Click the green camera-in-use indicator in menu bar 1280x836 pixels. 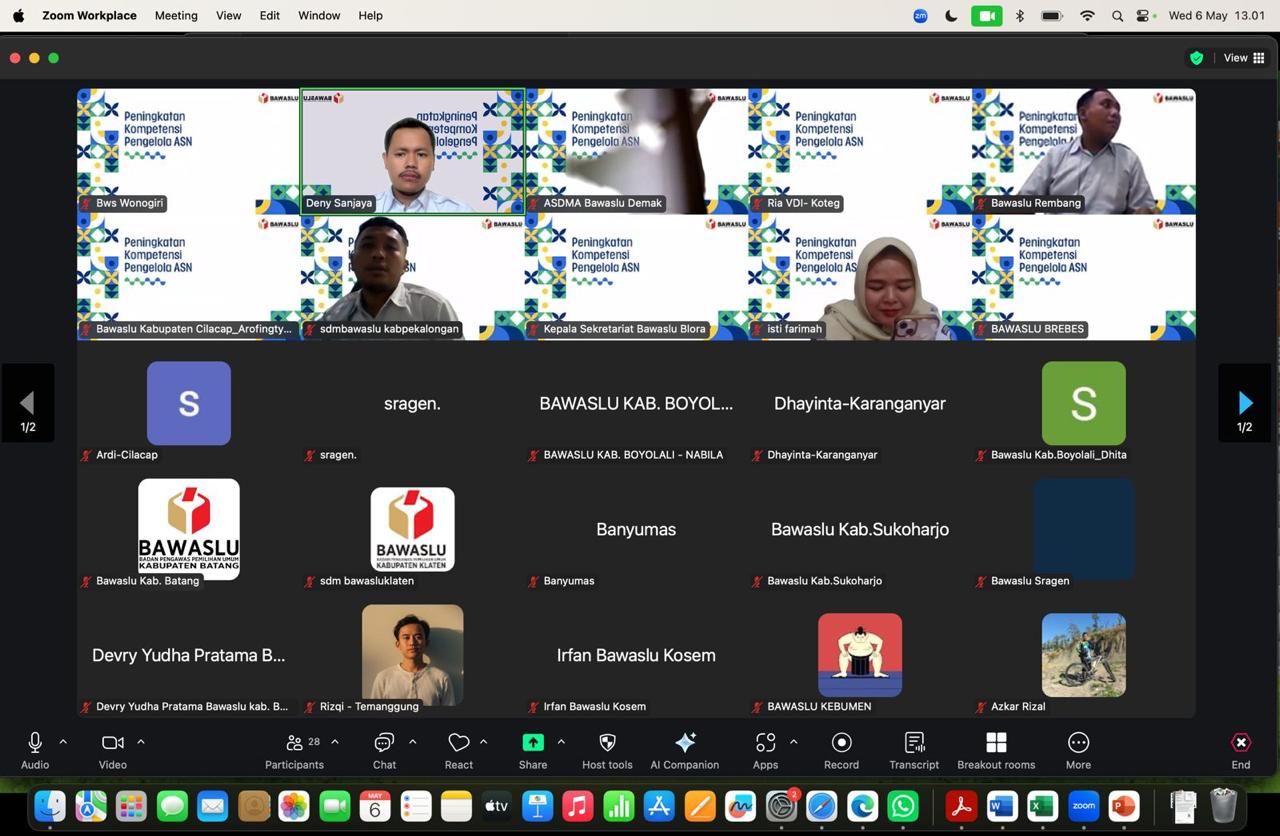[987, 16]
